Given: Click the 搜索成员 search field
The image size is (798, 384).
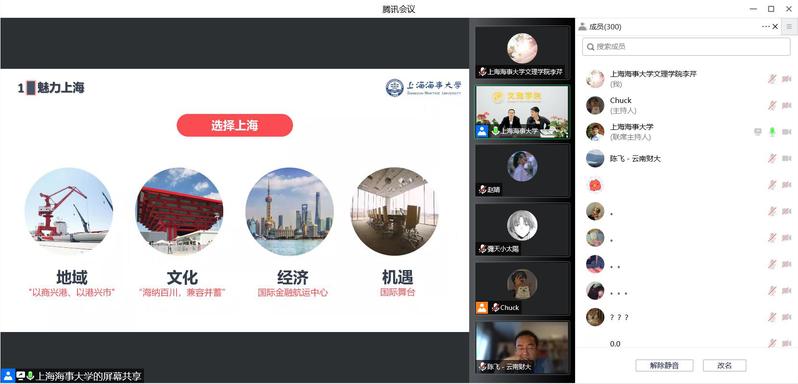Looking at the screenshot, I should pyautogui.click(x=686, y=47).
